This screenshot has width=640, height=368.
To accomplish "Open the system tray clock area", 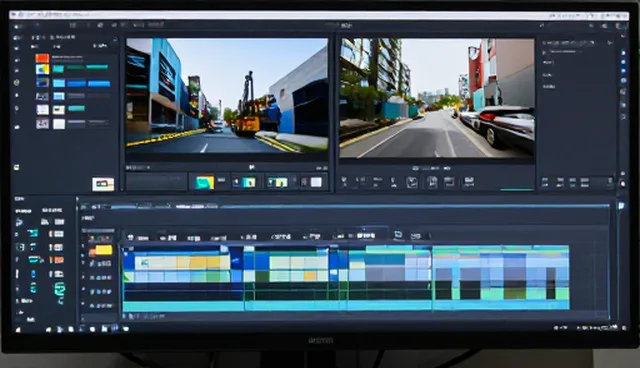I will [x=596, y=328].
